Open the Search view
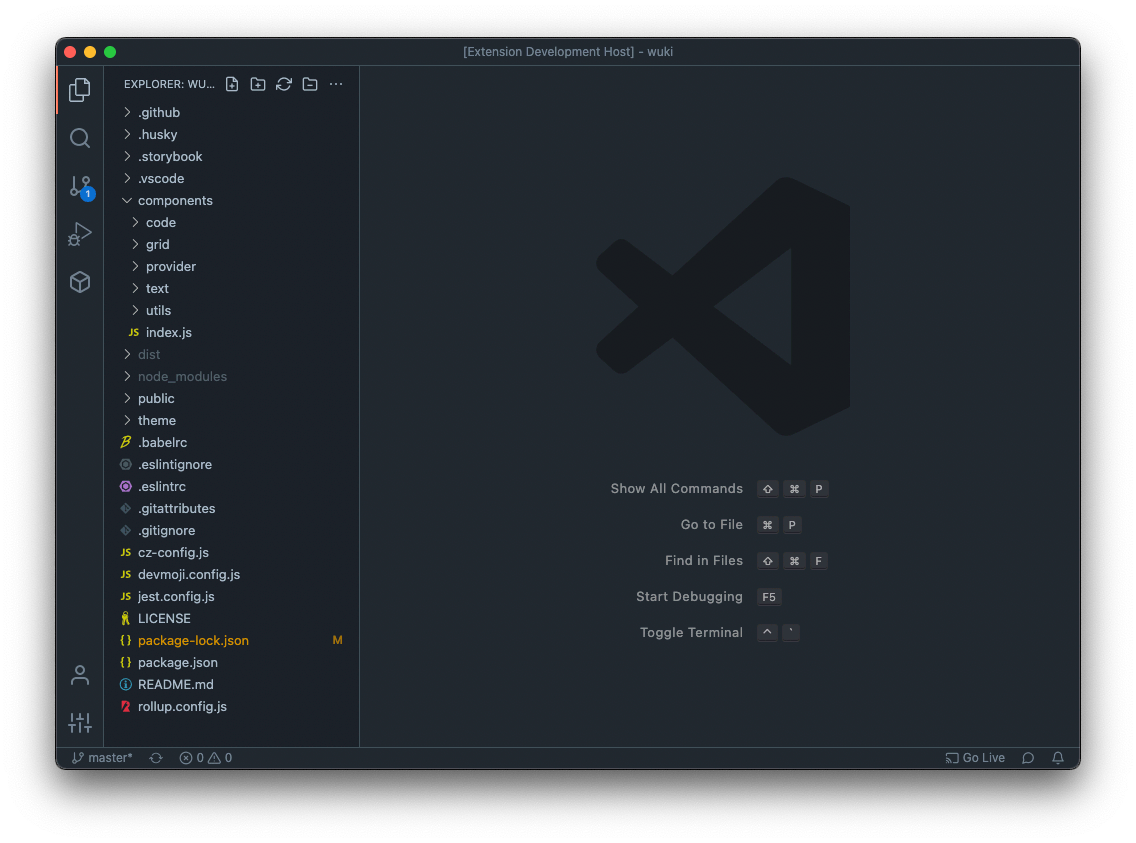This screenshot has height=843, width=1136. 80,138
